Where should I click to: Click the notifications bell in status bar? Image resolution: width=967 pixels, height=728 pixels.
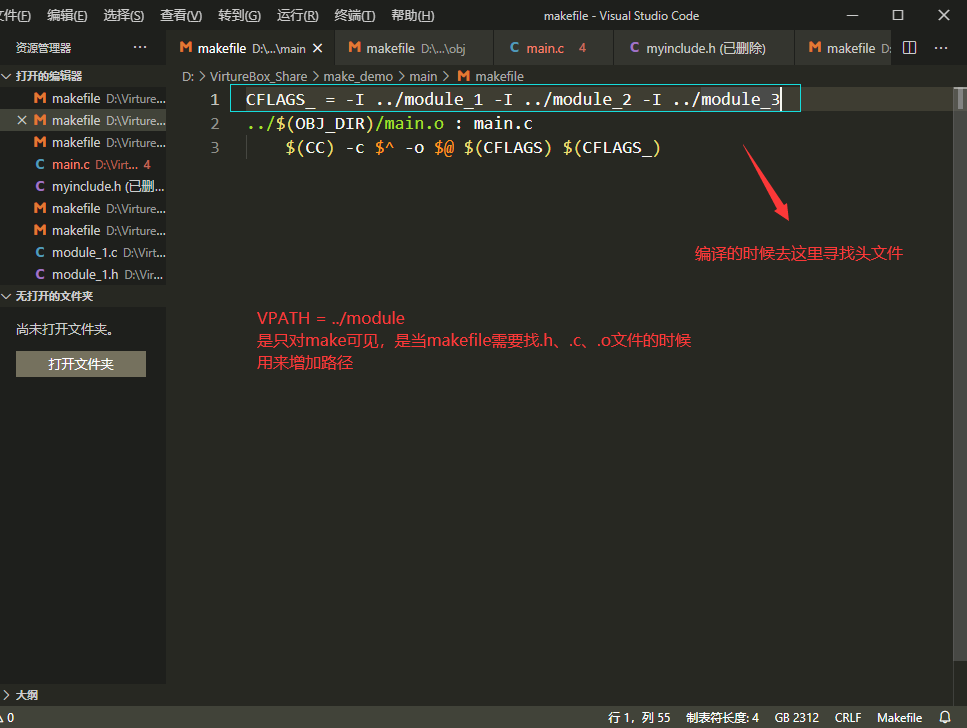[x=944, y=717]
